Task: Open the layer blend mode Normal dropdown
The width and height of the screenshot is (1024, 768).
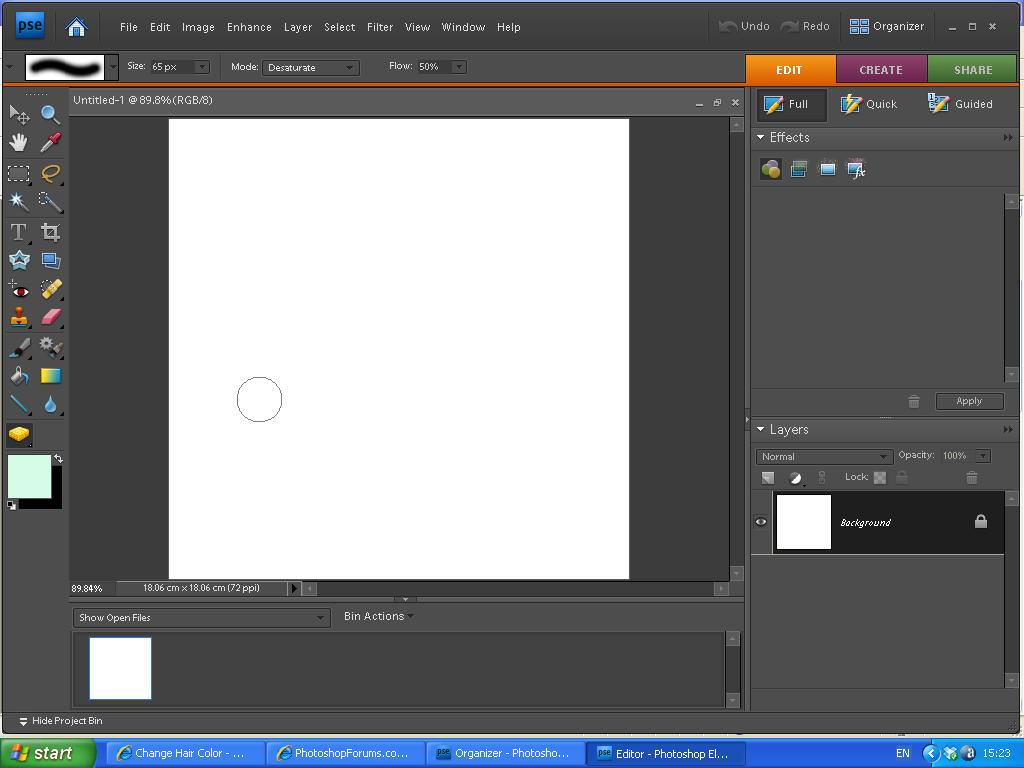Action: tap(823, 457)
